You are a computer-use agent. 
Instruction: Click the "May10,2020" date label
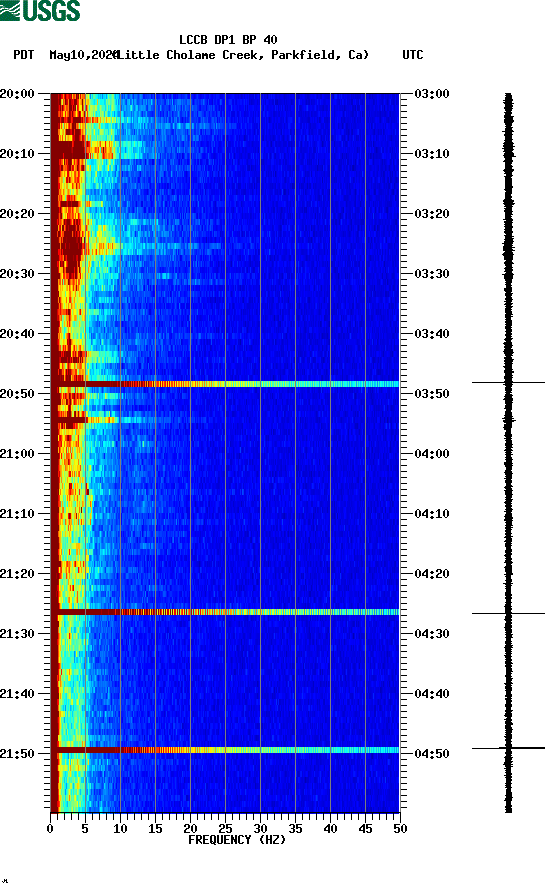point(83,55)
